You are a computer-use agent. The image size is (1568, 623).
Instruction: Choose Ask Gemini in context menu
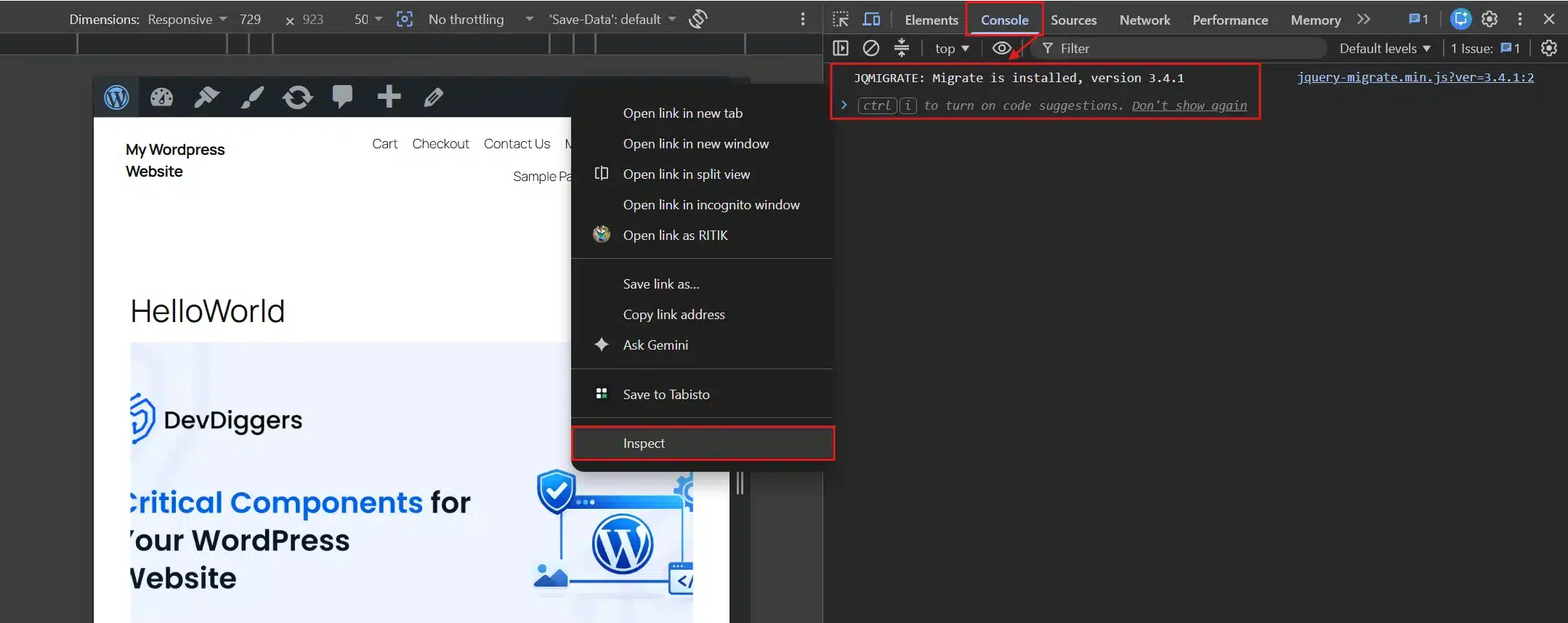[702, 345]
